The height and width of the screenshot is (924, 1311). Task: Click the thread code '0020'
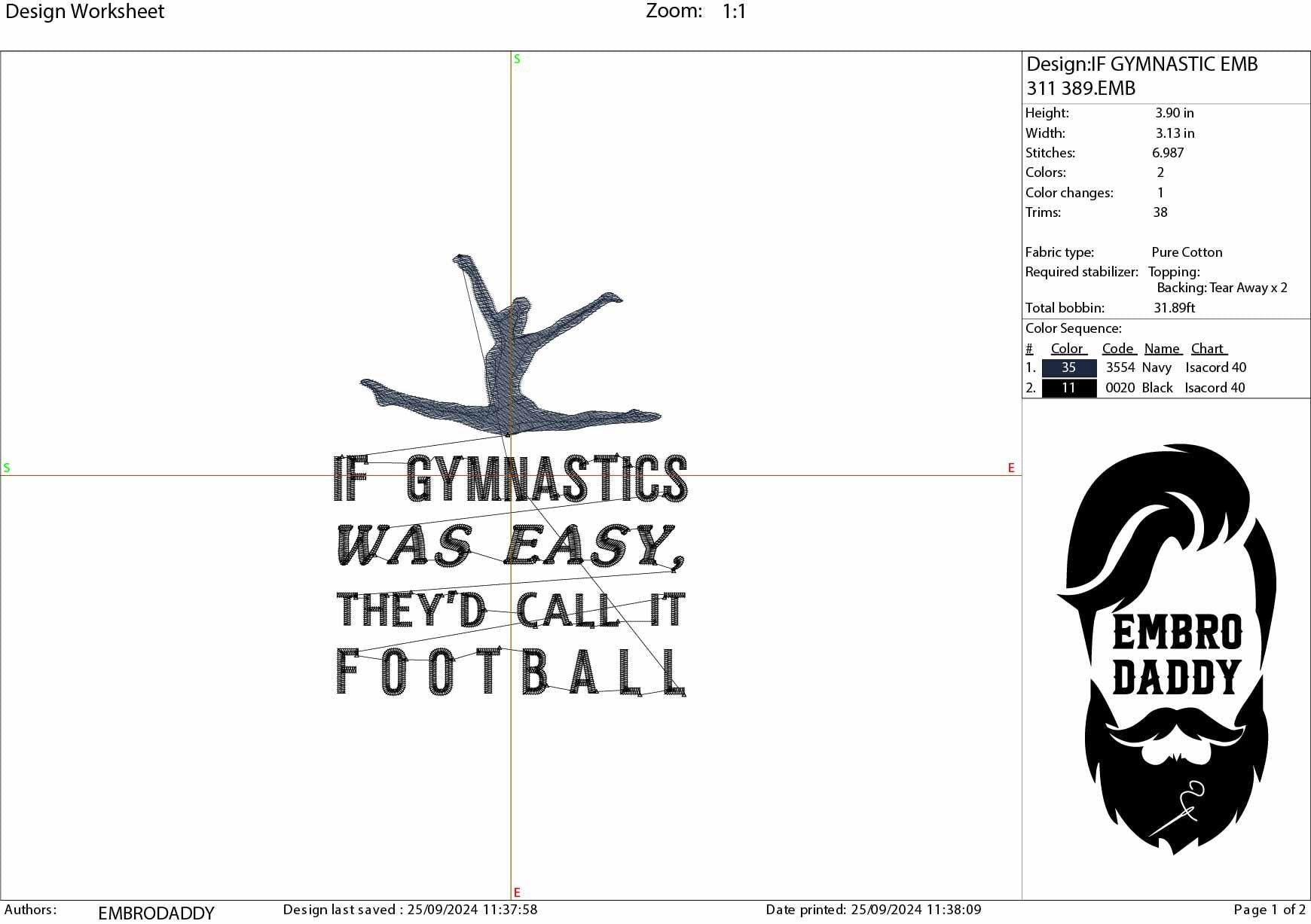click(1120, 388)
